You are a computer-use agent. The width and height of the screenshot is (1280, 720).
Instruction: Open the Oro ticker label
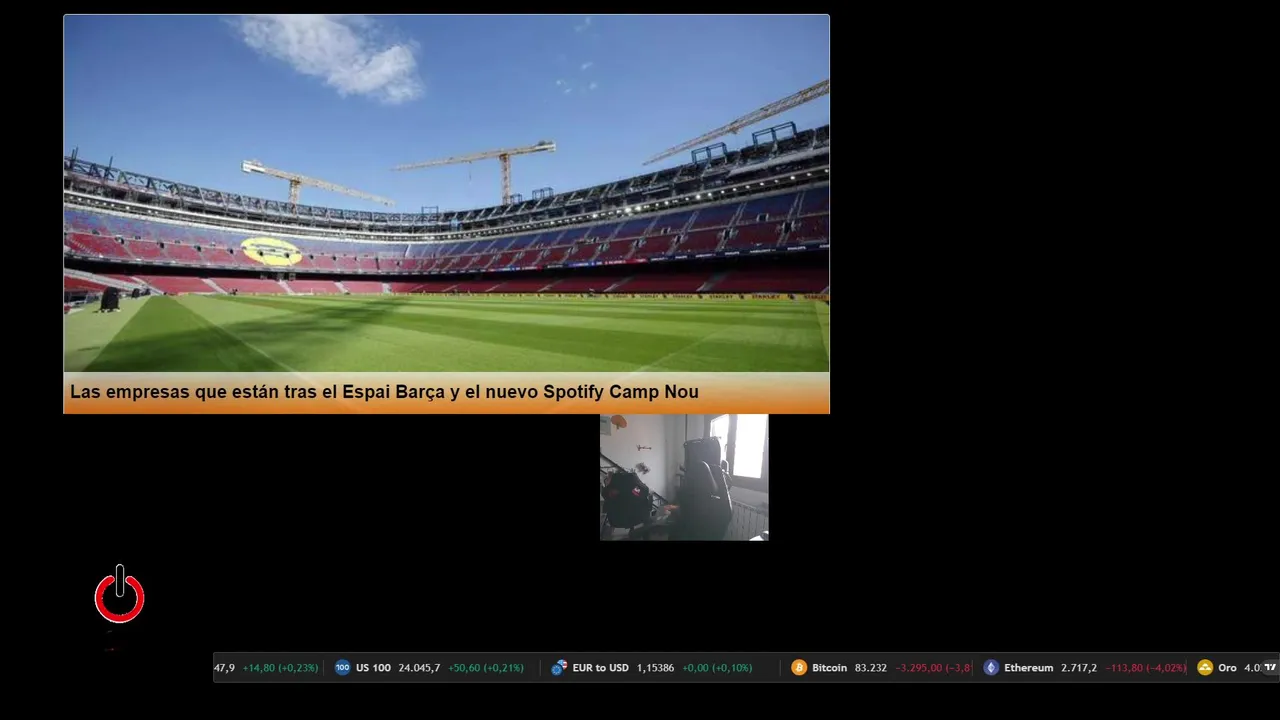coord(1227,668)
